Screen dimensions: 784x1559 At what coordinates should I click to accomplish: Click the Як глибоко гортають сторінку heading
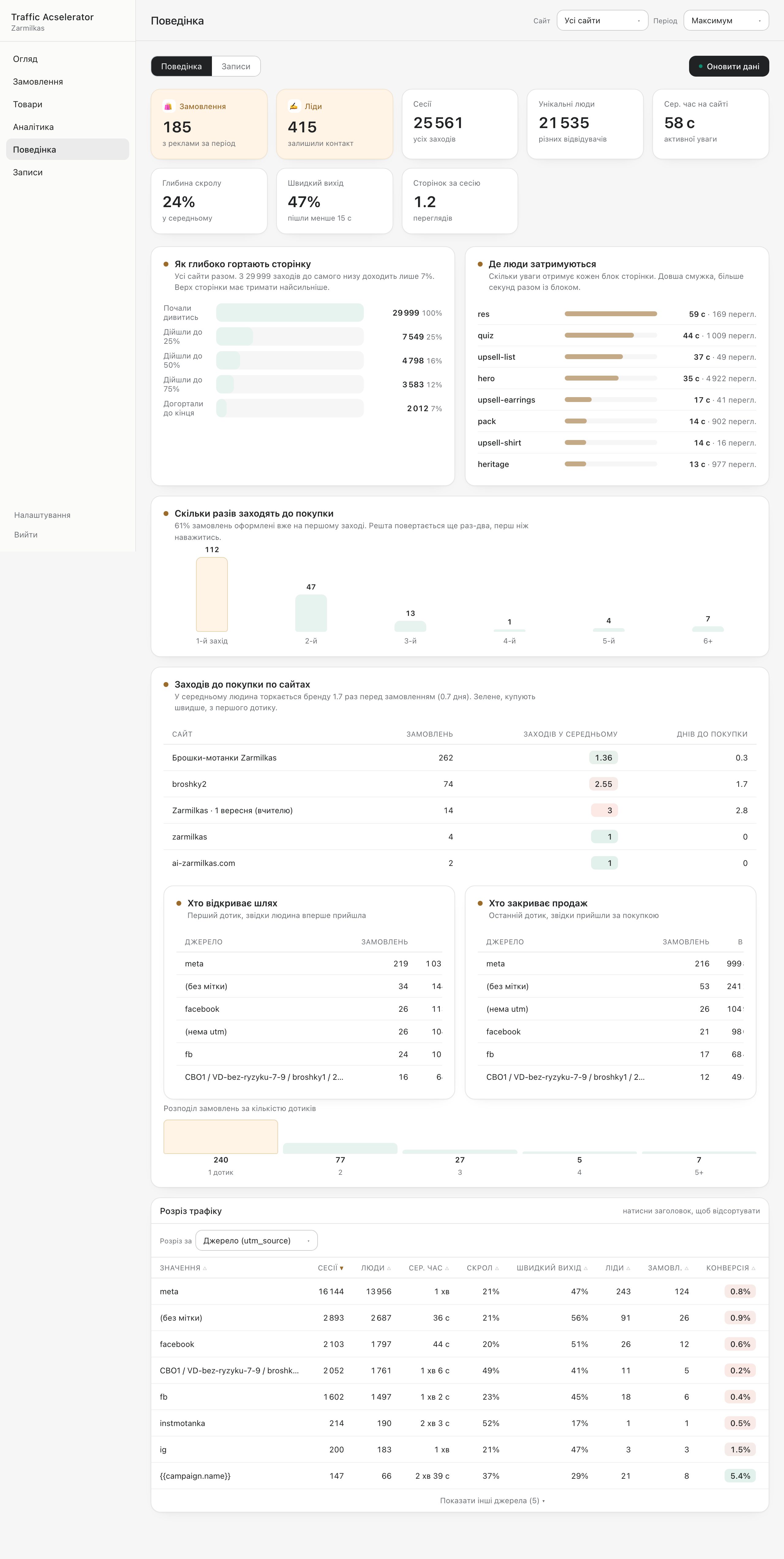243,264
